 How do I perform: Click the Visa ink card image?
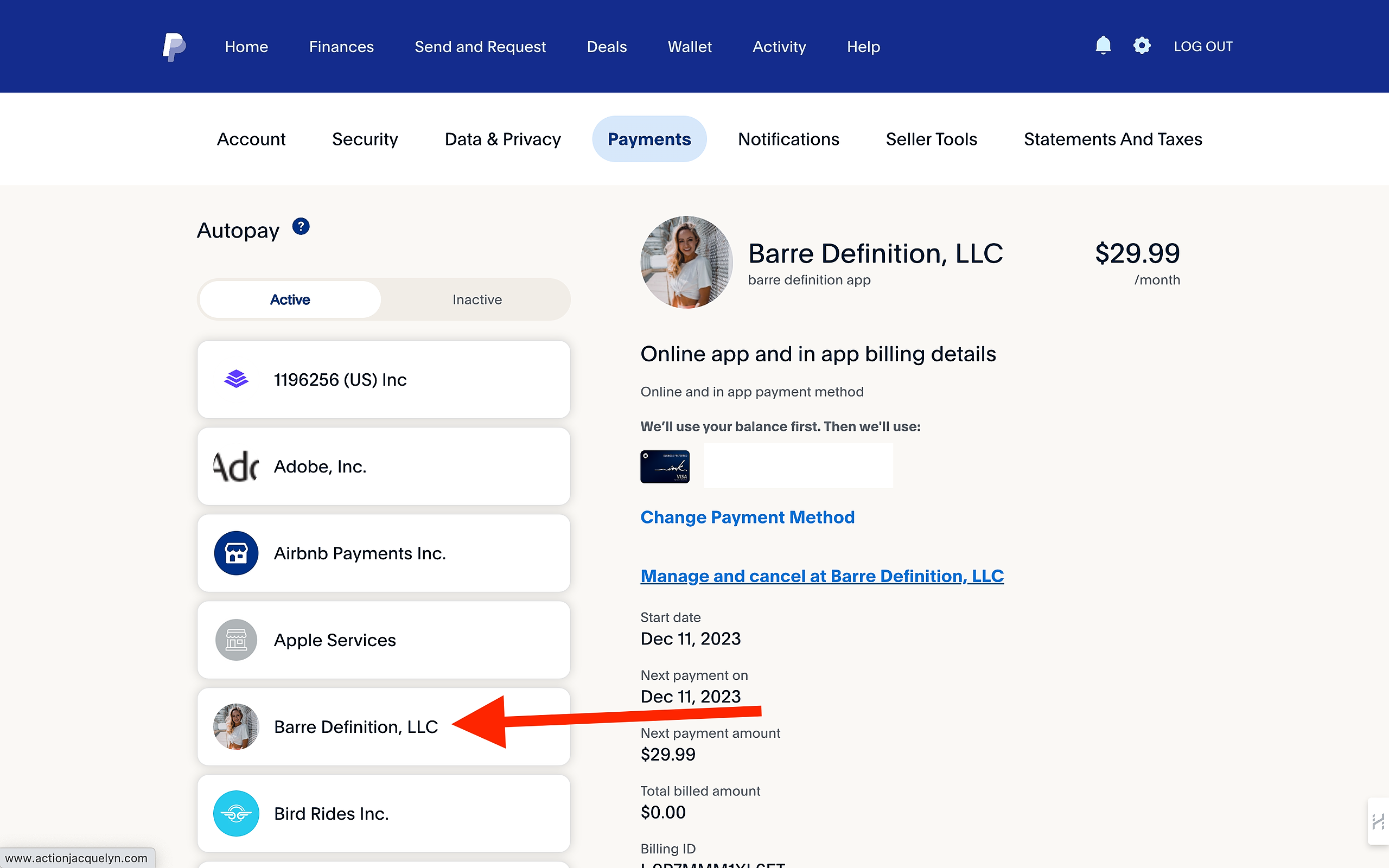[665, 466]
